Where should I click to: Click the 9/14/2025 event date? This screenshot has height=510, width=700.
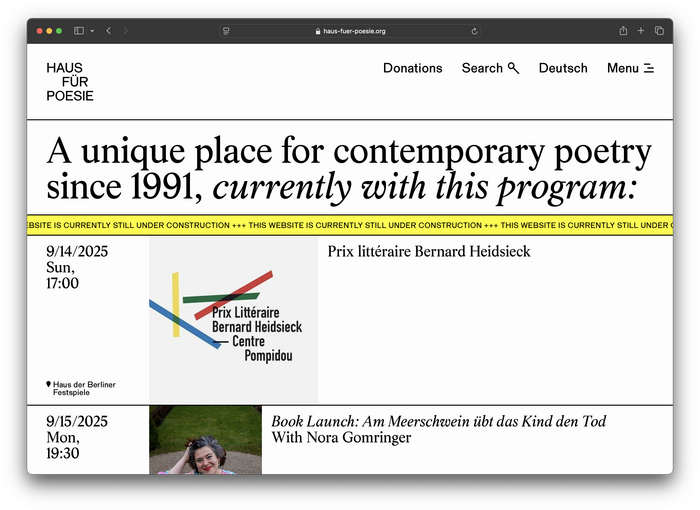click(x=77, y=251)
